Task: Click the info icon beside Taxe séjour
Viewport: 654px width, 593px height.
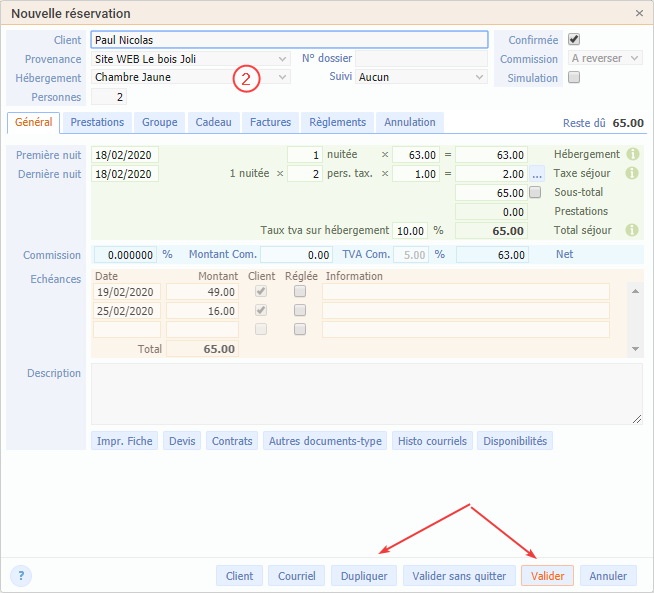Action: (632, 173)
